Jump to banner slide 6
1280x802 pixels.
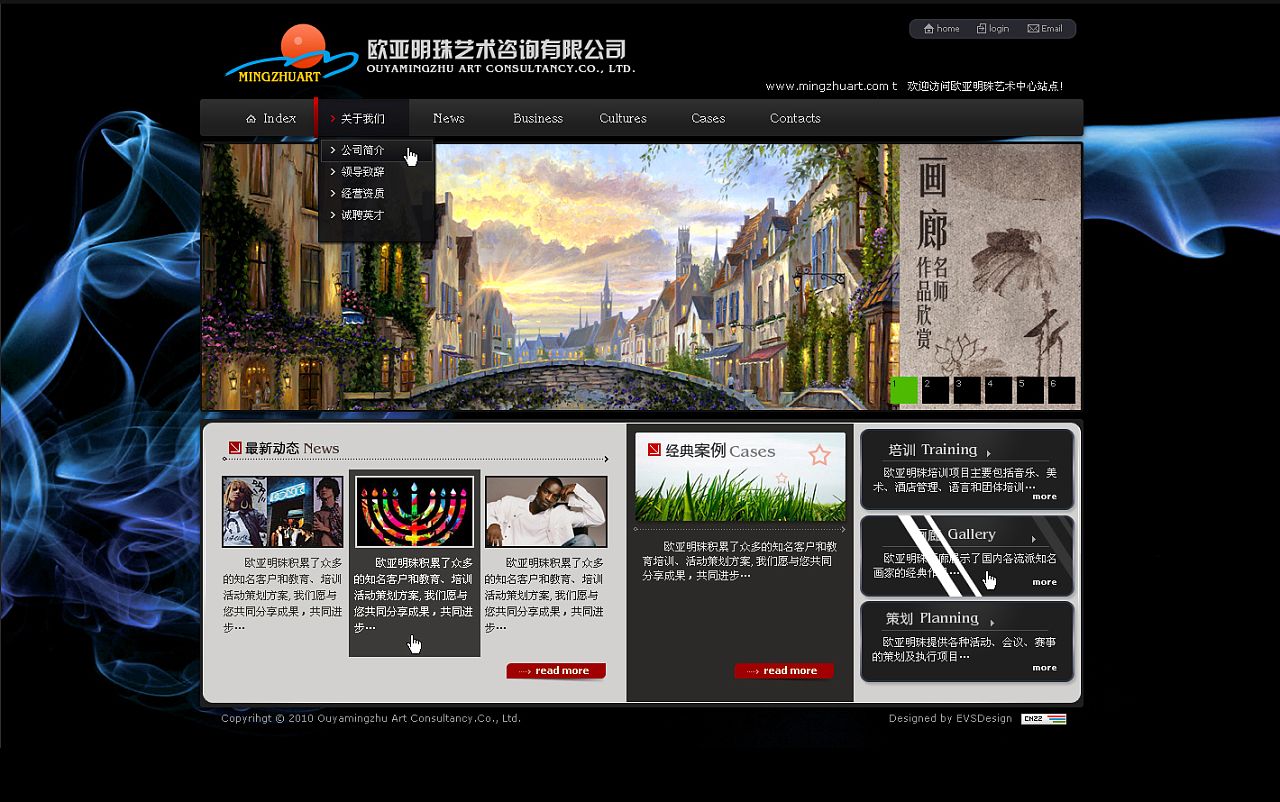(x=1061, y=390)
